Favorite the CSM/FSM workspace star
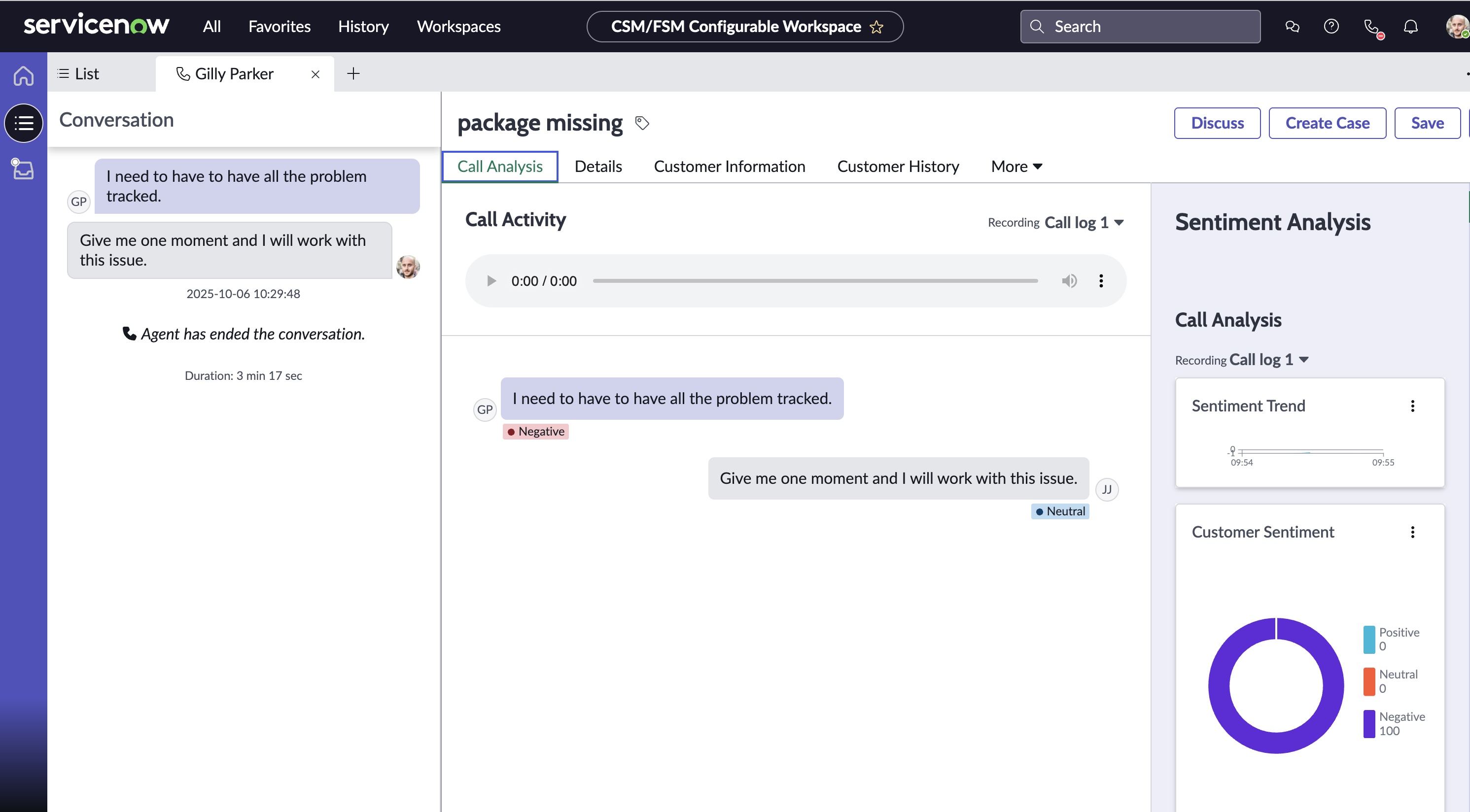1470x812 pixels. tap(876, 27)
